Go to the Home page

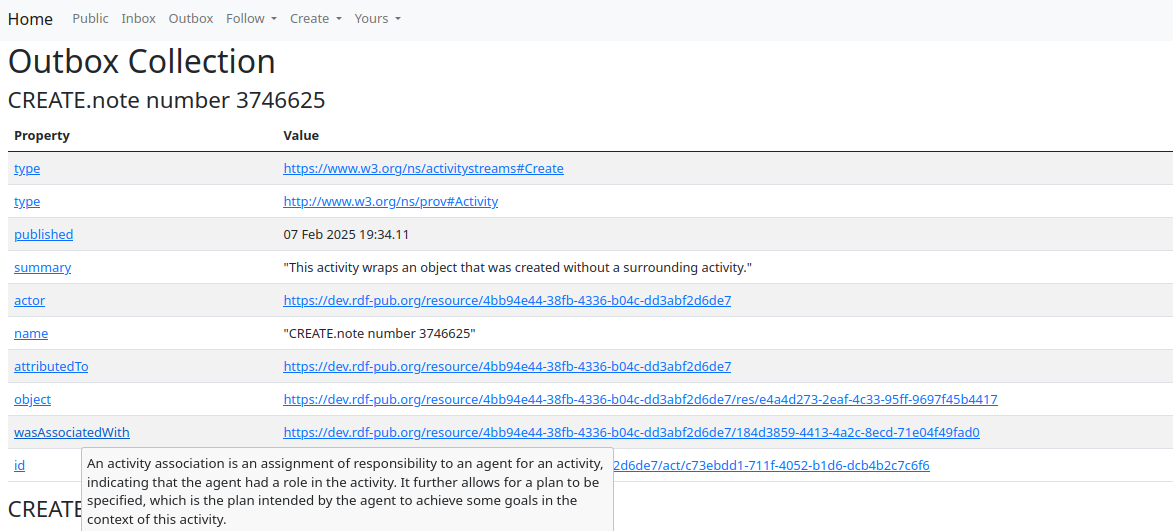[30, 19]
